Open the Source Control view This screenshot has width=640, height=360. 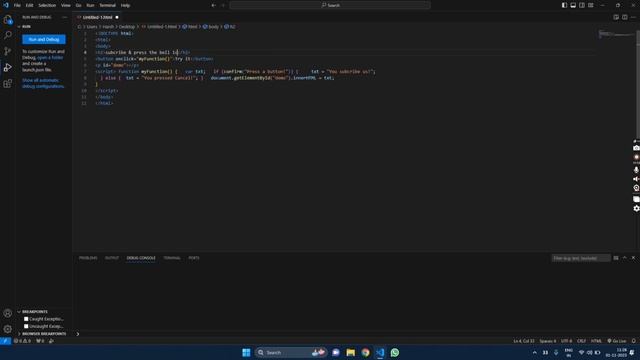click(7, 51)
